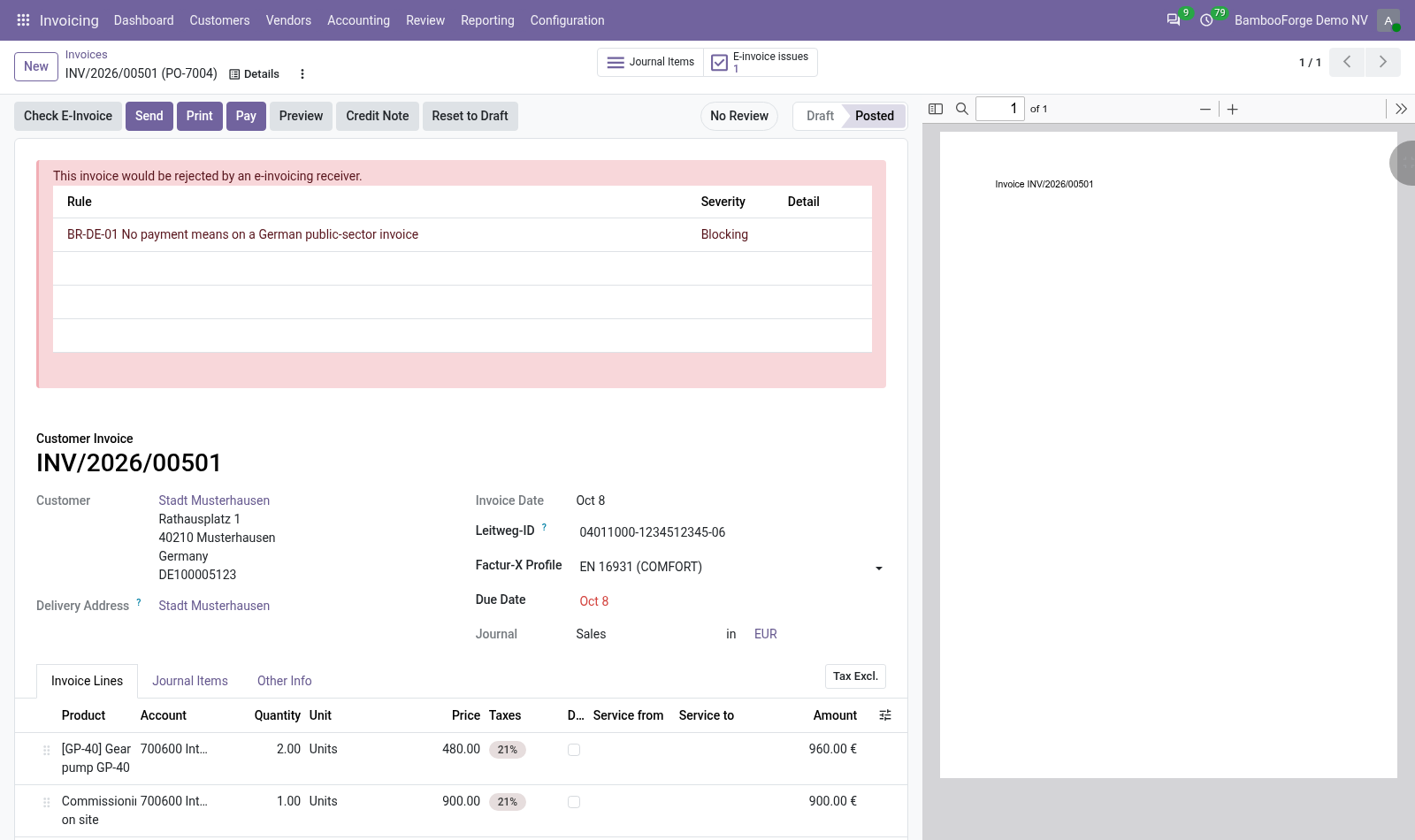Open the user avatar menu
The height and width of the screenshot is (840, 1415).
(1388, 20)
